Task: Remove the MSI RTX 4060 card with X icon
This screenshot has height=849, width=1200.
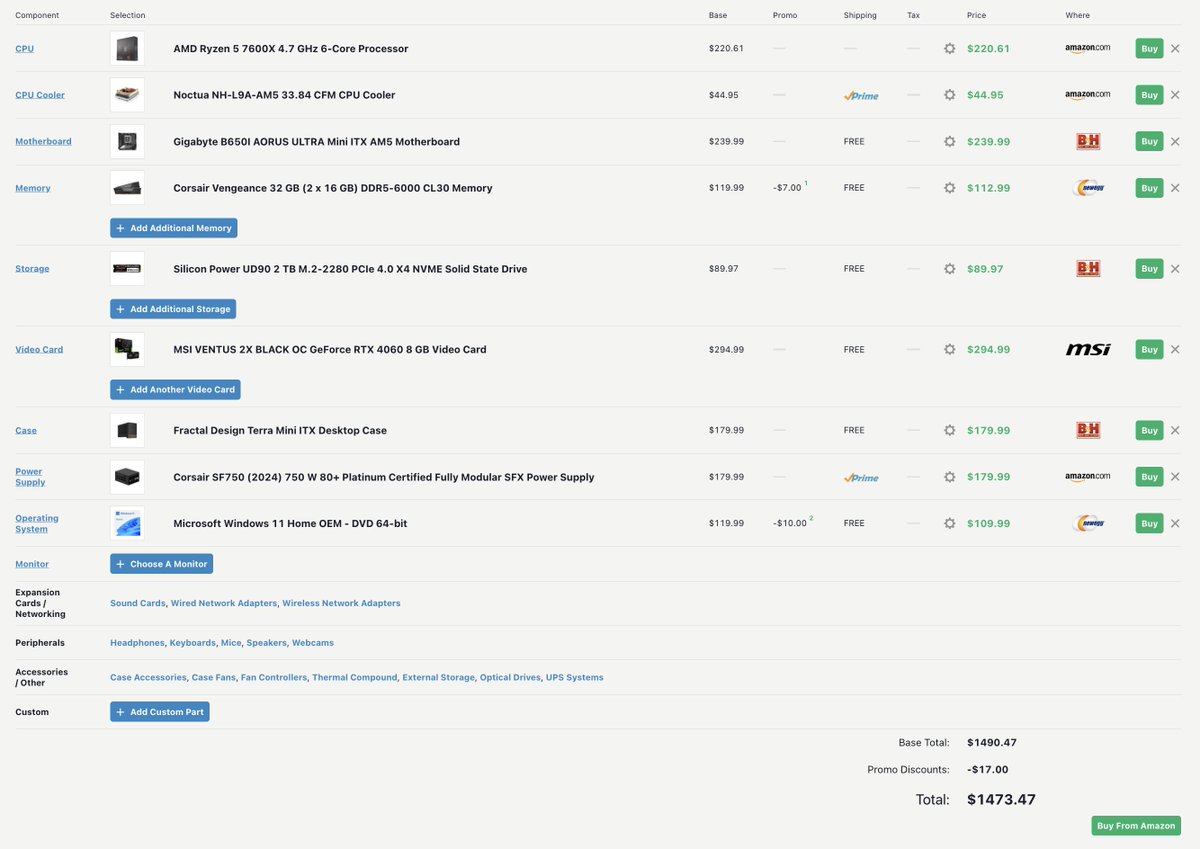Action: pyautogui.click(x=1175, y=349)
